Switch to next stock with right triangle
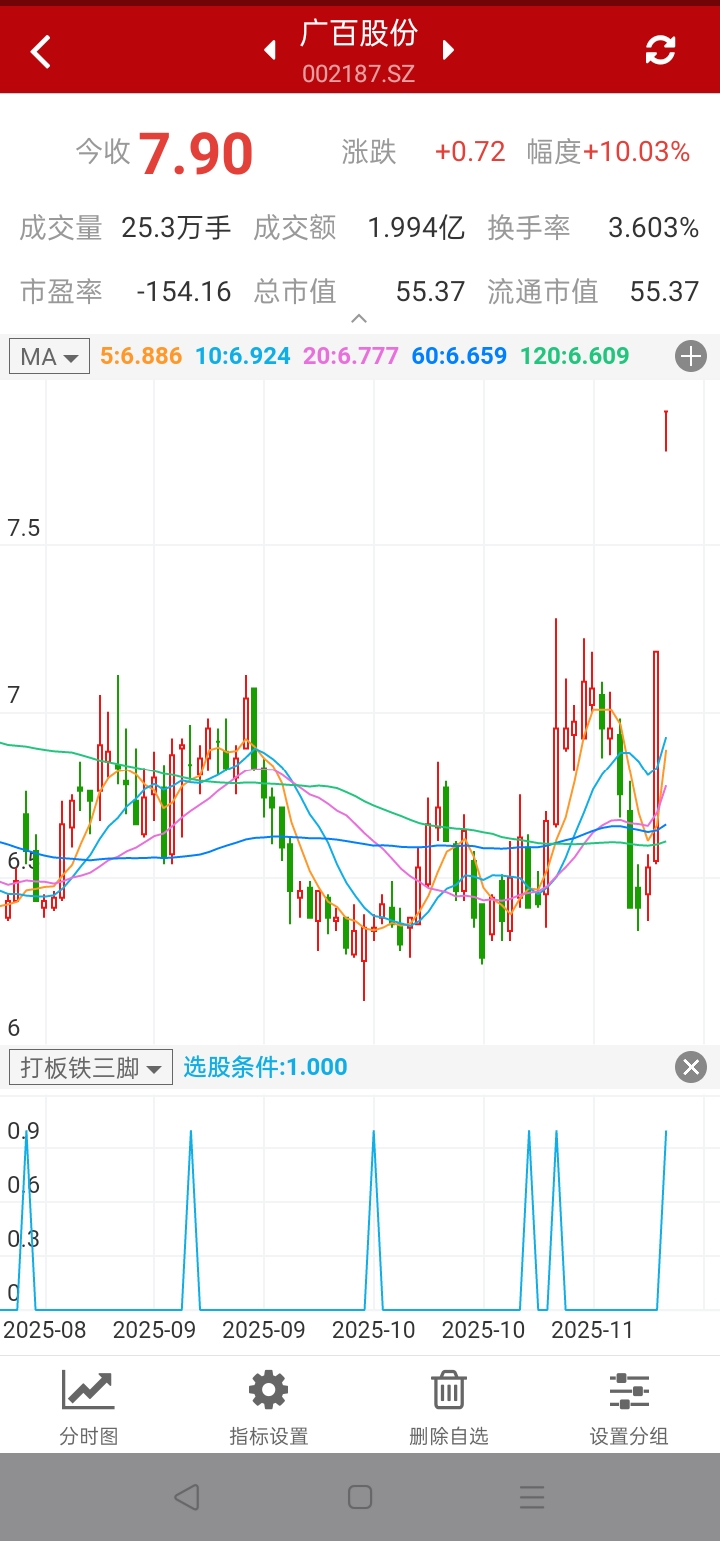Screen dimensions: 720x1541 [x=448, y=50]
